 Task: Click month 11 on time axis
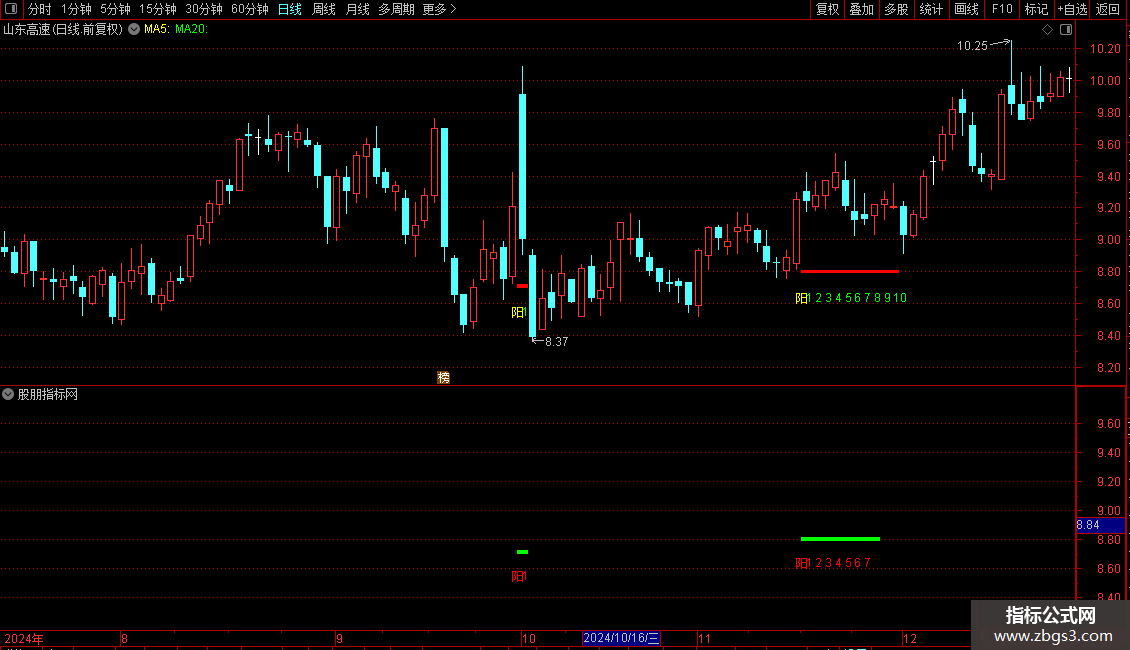[704, 638]
